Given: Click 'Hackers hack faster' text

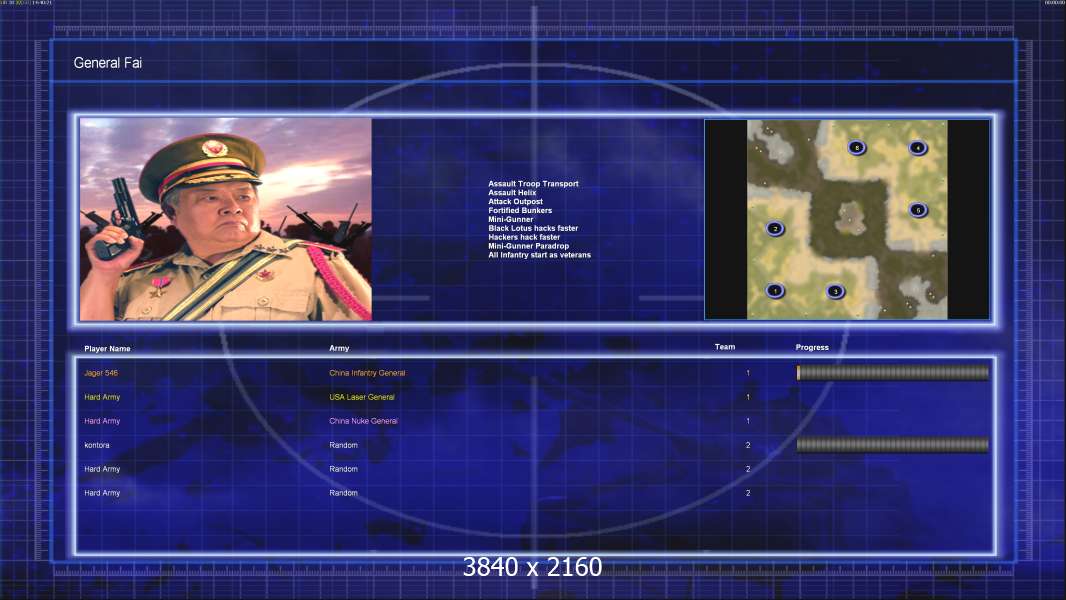Looking at the screenshot, I should point(524,236).
